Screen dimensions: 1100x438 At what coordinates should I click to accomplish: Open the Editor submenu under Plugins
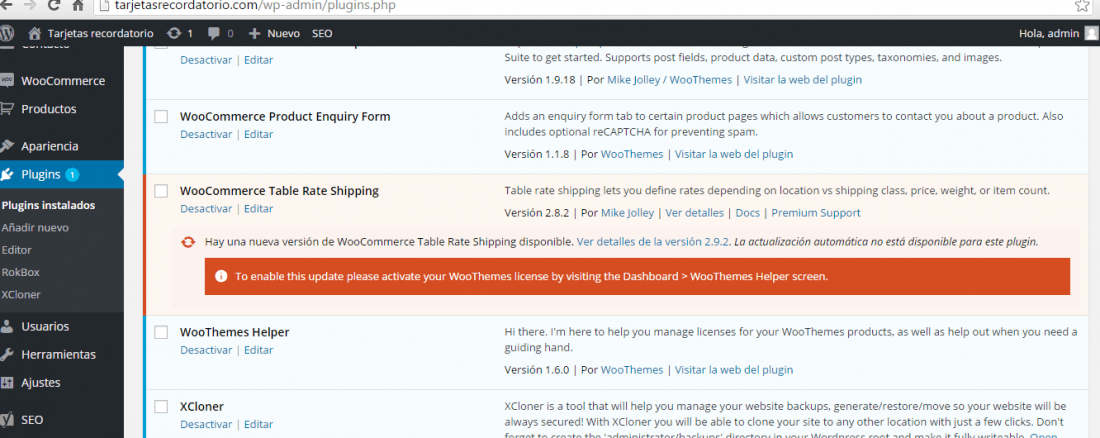(17, 249)
